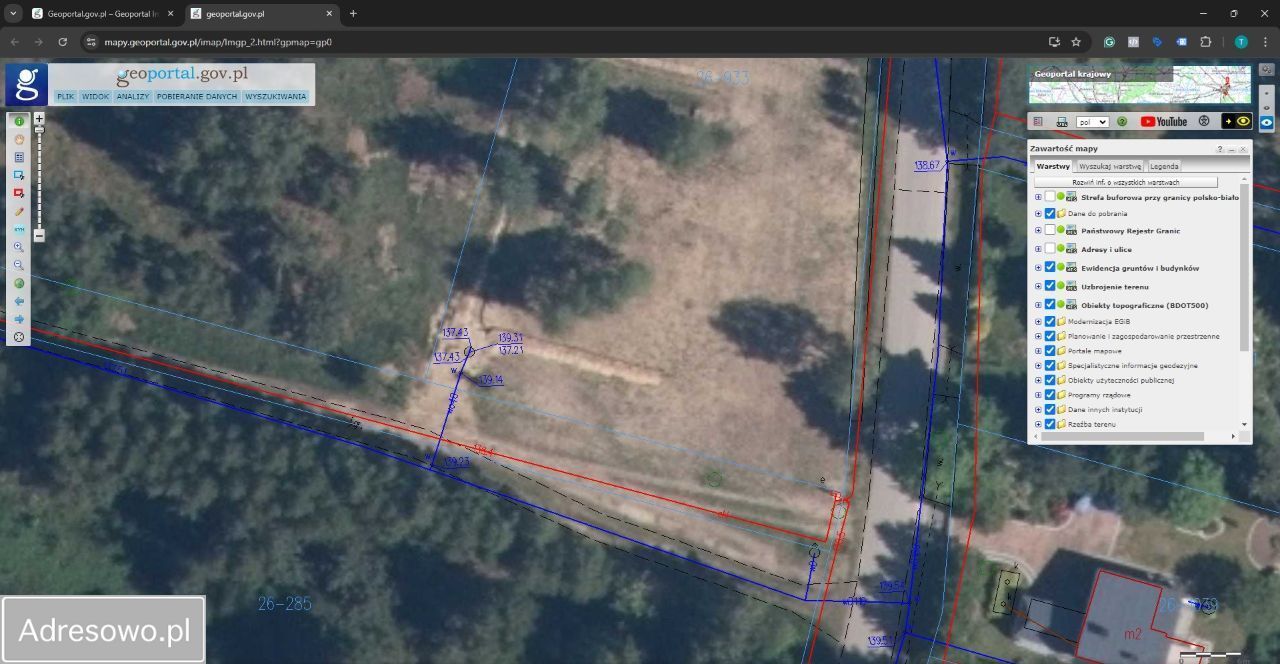Select the blue rectangle selection tool
Screen dimensions: 1280x664
click(x=19, y=175)
